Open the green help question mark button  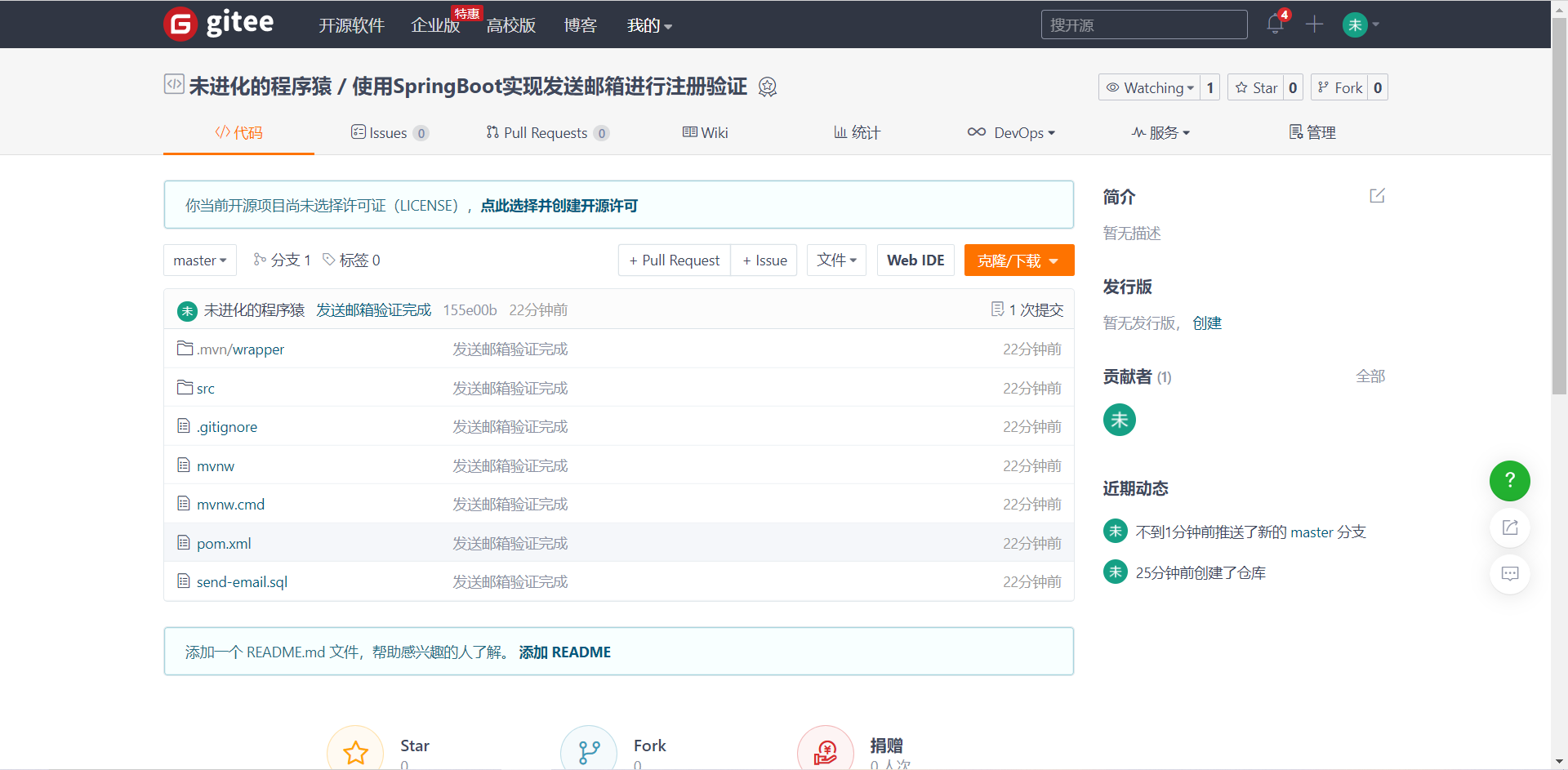[1510, 481]
